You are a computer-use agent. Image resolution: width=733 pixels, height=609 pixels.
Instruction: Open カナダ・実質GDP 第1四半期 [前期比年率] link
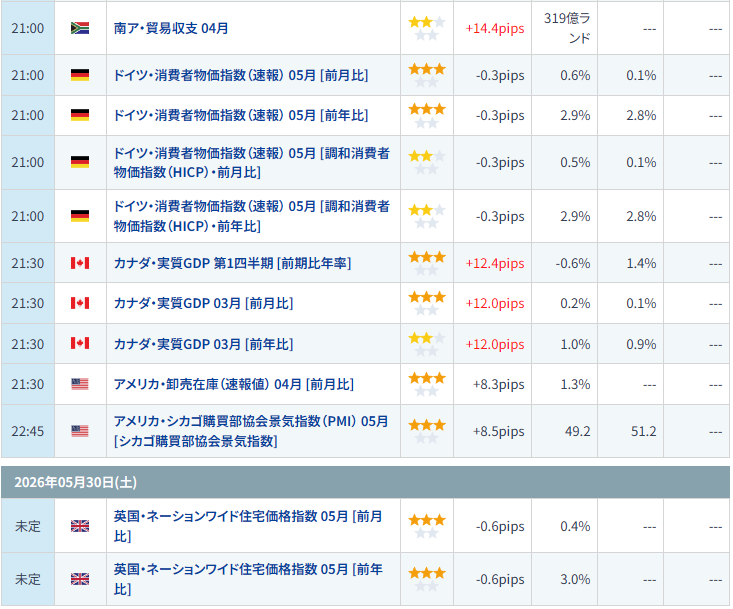(232, 263)
